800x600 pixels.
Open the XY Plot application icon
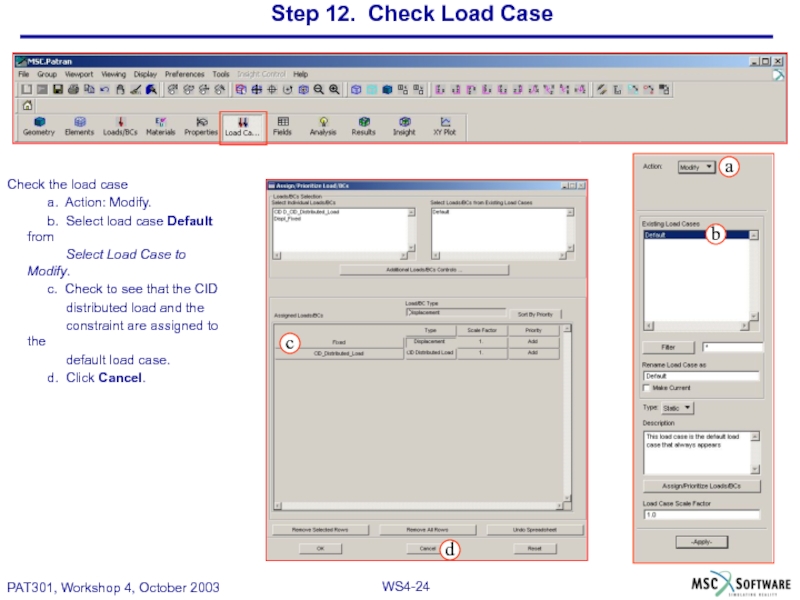pos(444,126)
